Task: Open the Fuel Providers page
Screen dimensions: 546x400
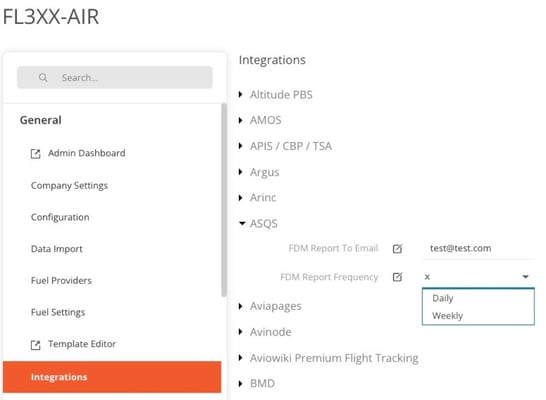Action: click(61, 281)
